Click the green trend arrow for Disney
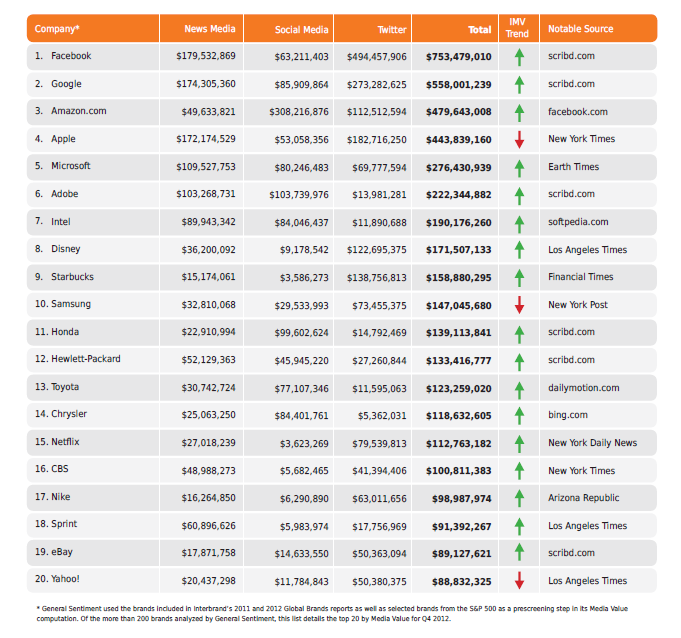 tap(519, 250)
